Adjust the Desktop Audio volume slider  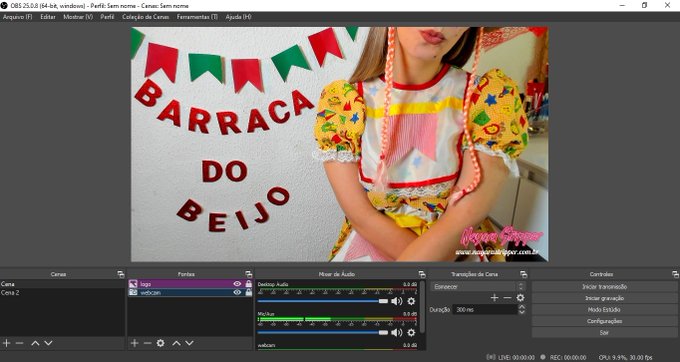(323, 301)
